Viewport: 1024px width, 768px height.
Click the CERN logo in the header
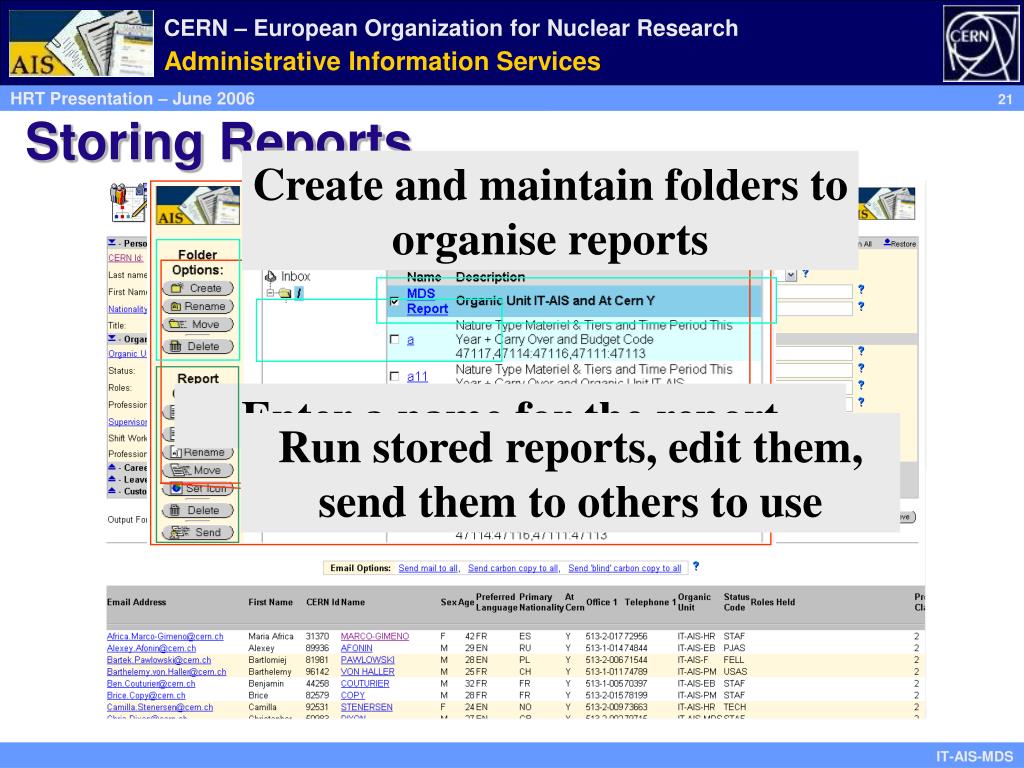pyautogui.click(x=981, y=44)
